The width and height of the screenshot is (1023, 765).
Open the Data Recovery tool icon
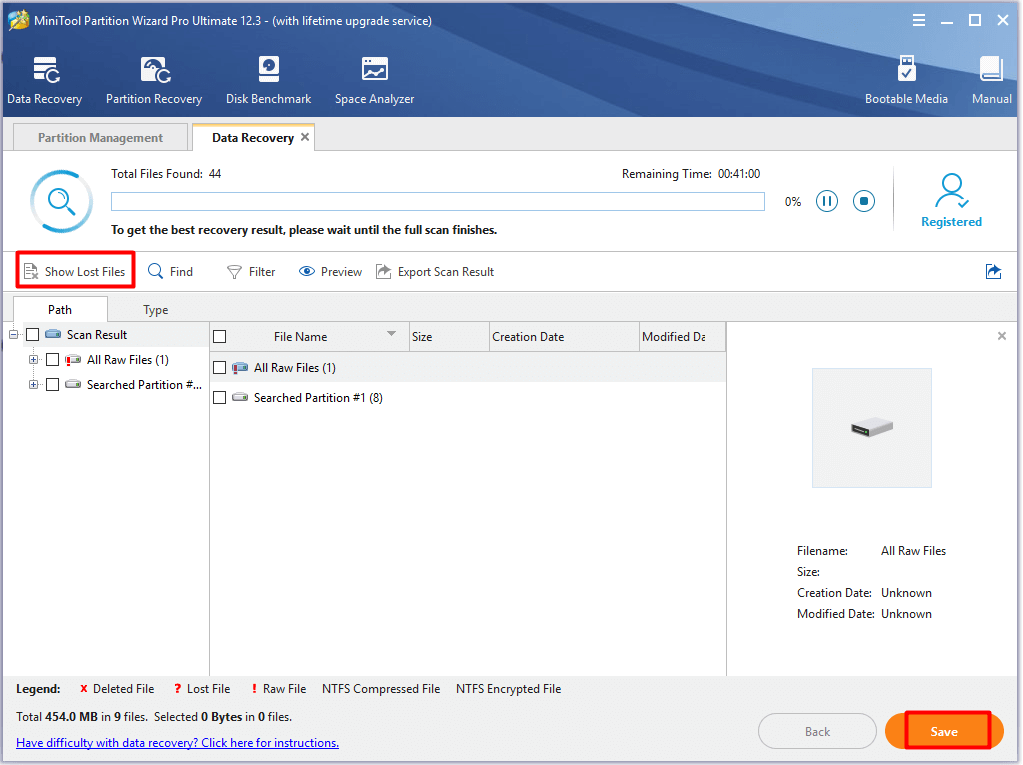pos(46,70)
